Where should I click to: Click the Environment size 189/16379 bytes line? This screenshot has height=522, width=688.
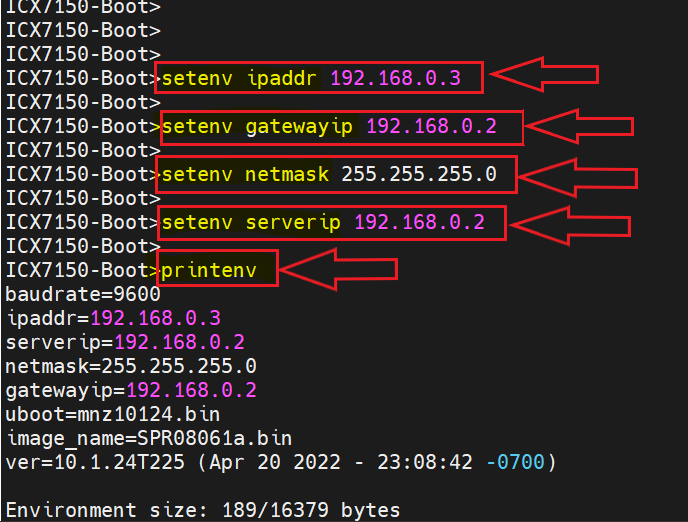tap(203, 510)
